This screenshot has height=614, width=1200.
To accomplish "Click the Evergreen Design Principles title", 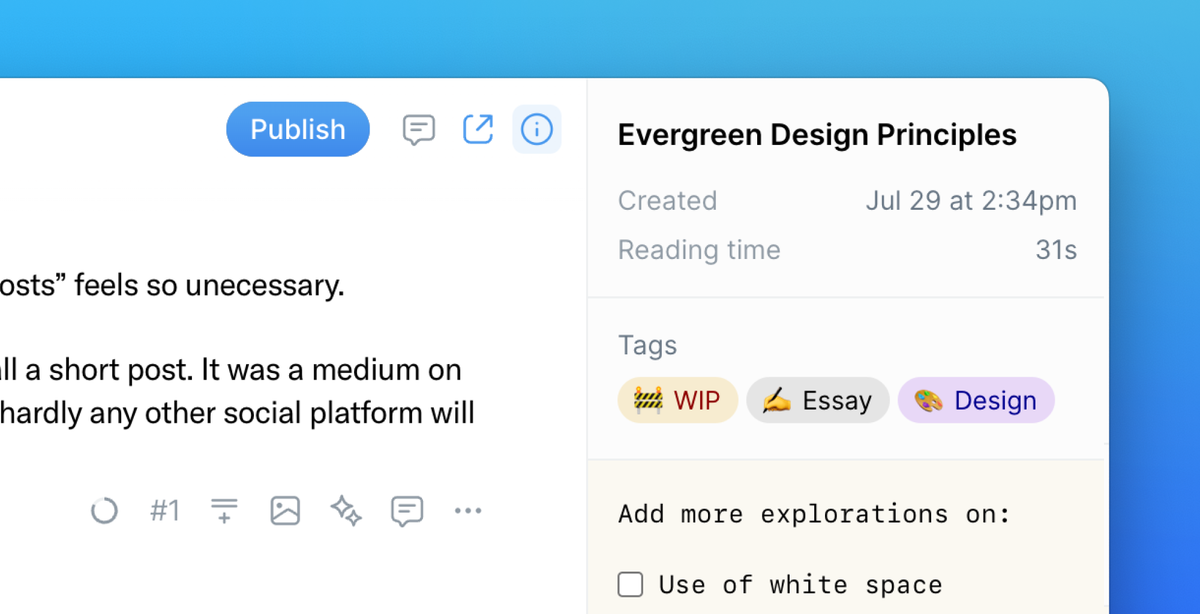I will 817,135.
